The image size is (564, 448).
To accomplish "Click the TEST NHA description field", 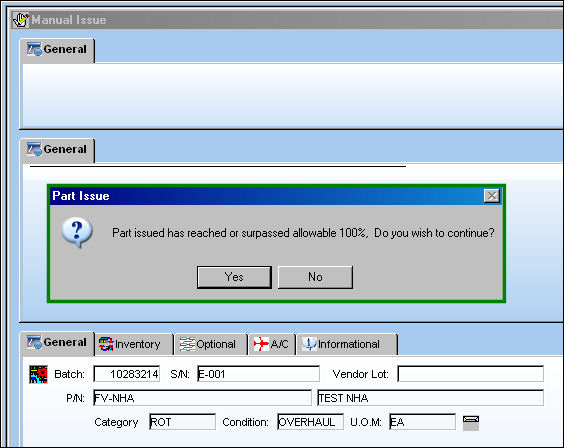I will coord(431,398).
